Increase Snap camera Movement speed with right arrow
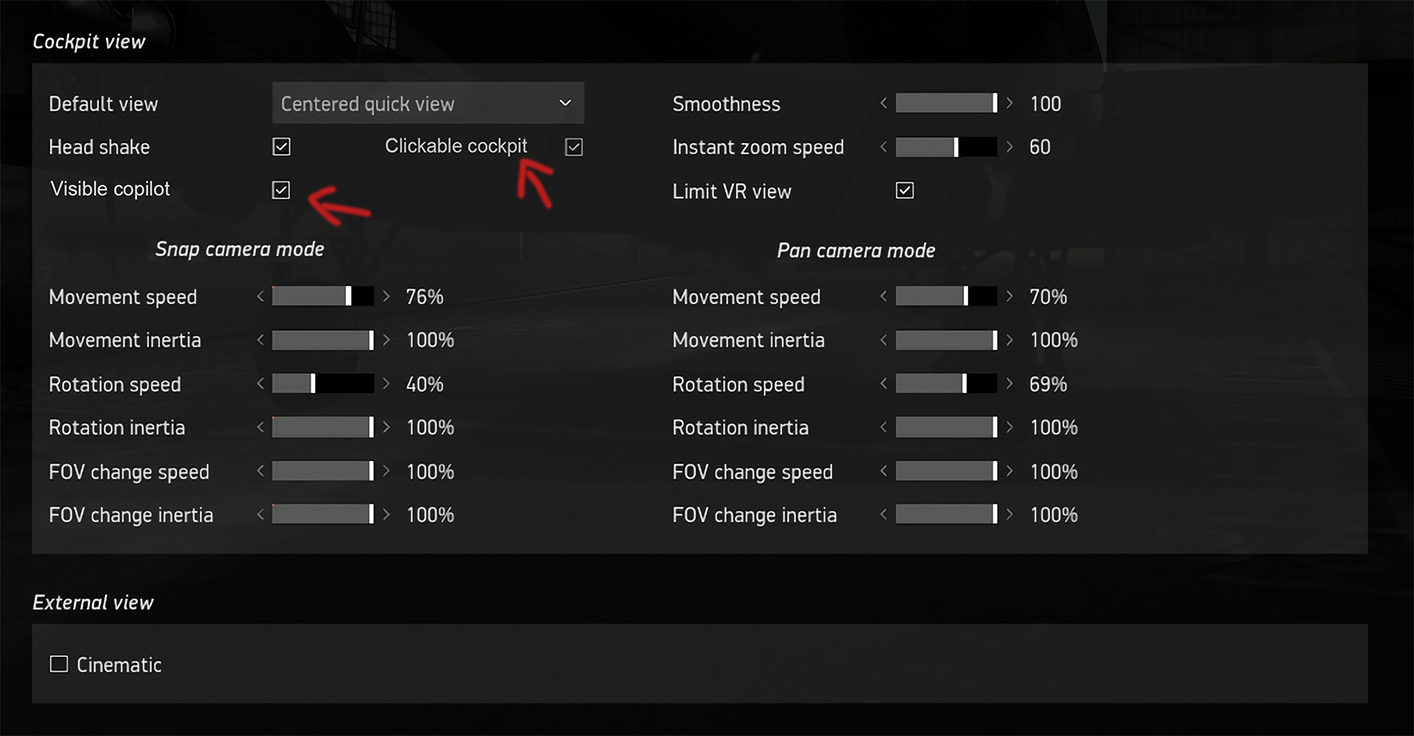The image size is (1414, 736). tap(386, 297)
